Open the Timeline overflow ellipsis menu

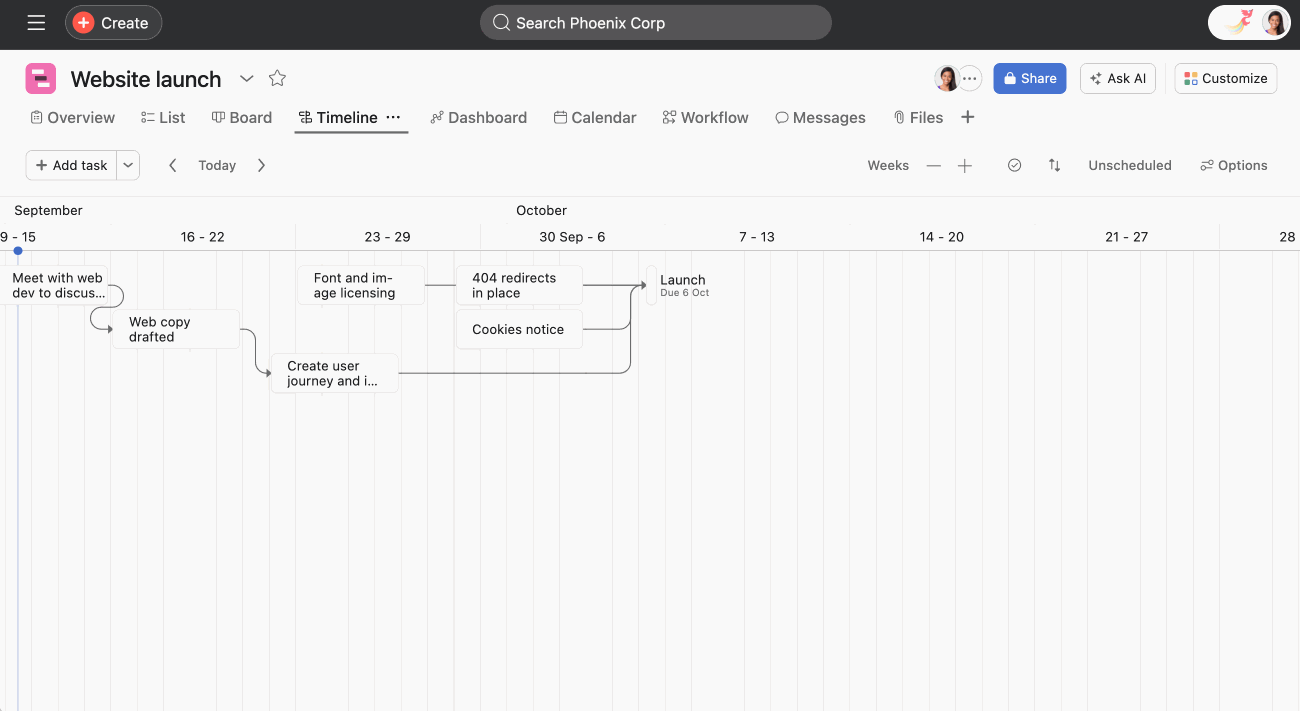[394, 117]
